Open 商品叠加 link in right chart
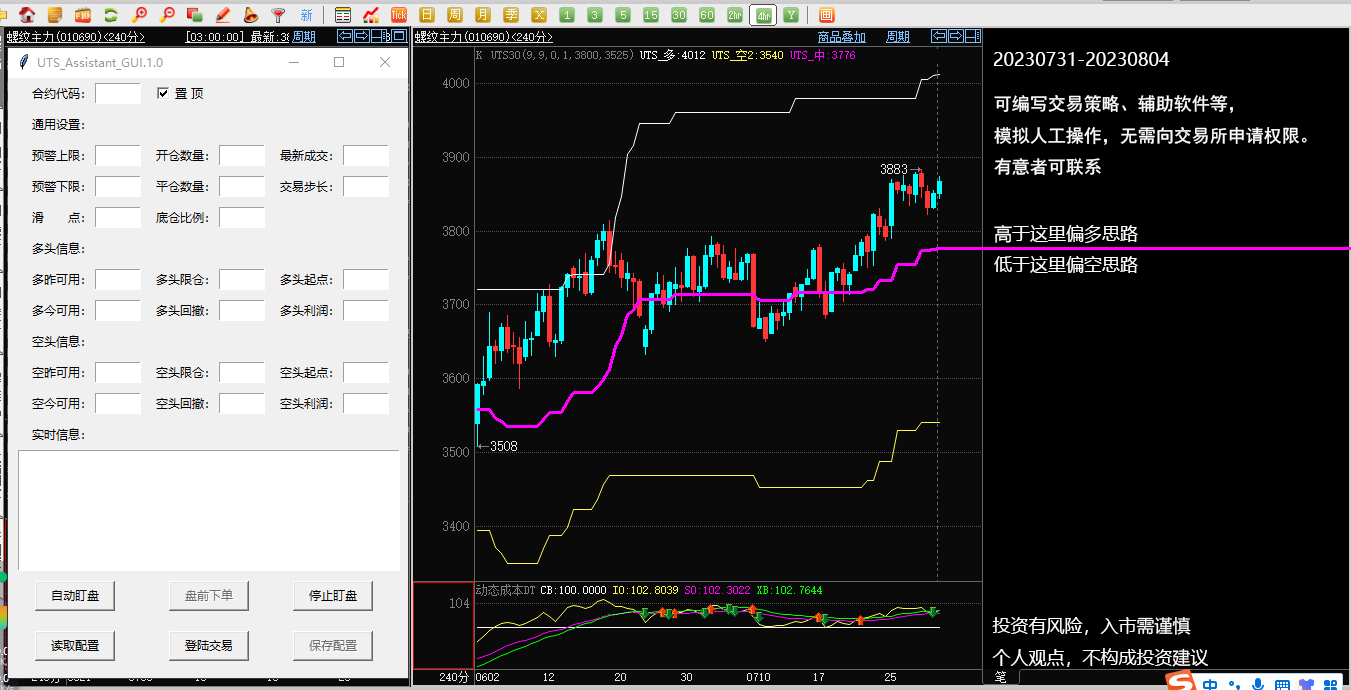Screen dimensions: 1351x690 tap(841, 37)
